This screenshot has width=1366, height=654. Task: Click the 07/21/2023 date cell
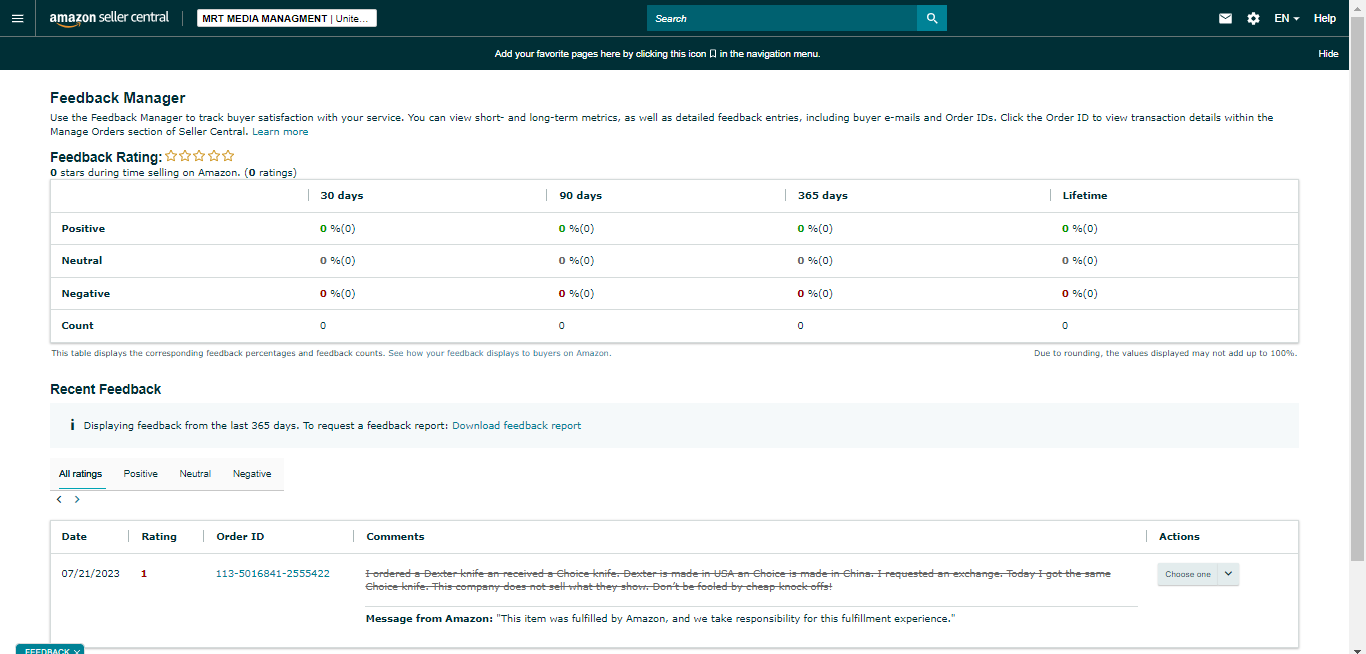[x=90, y=574]
